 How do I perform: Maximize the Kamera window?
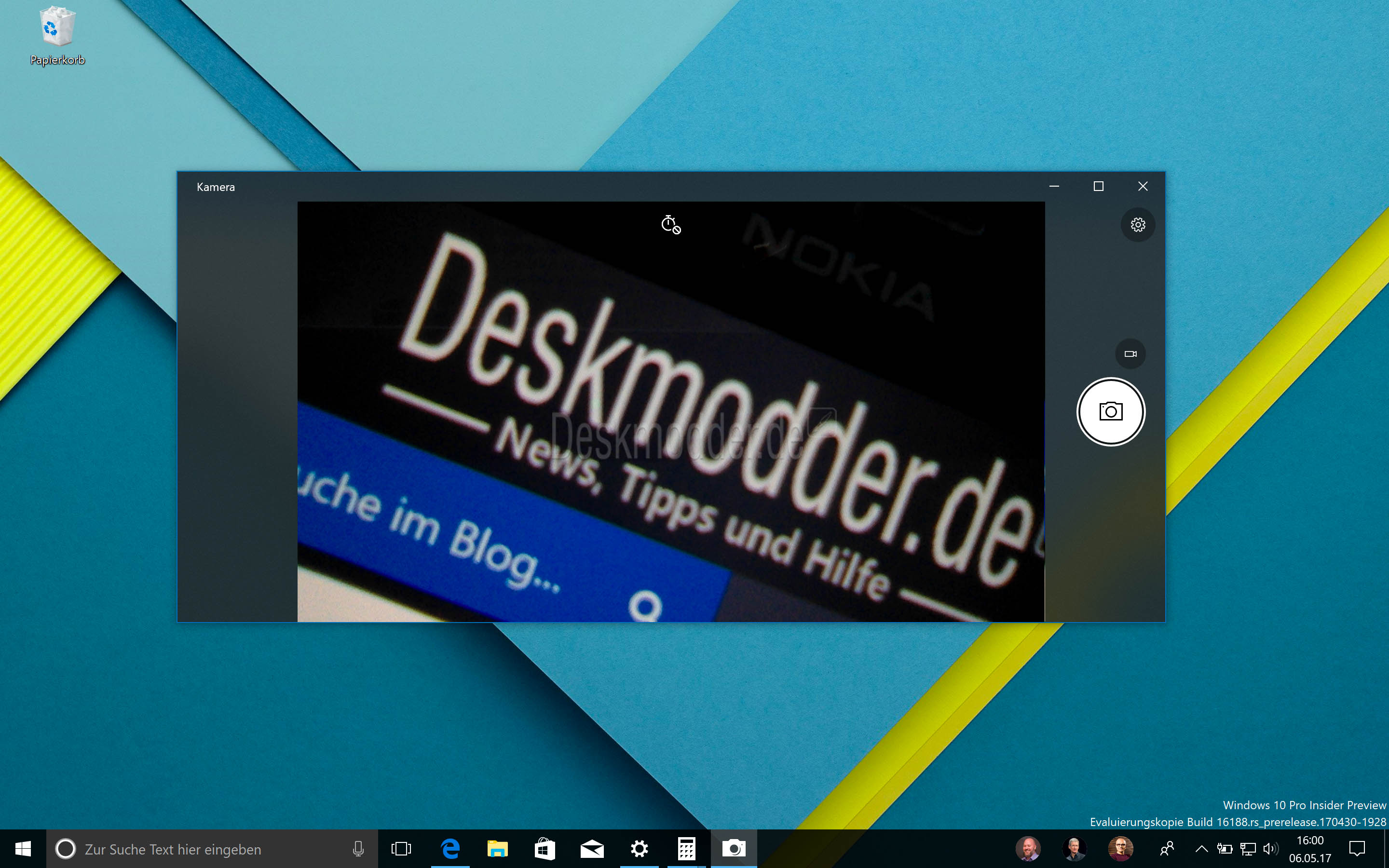pos(1098,186)
